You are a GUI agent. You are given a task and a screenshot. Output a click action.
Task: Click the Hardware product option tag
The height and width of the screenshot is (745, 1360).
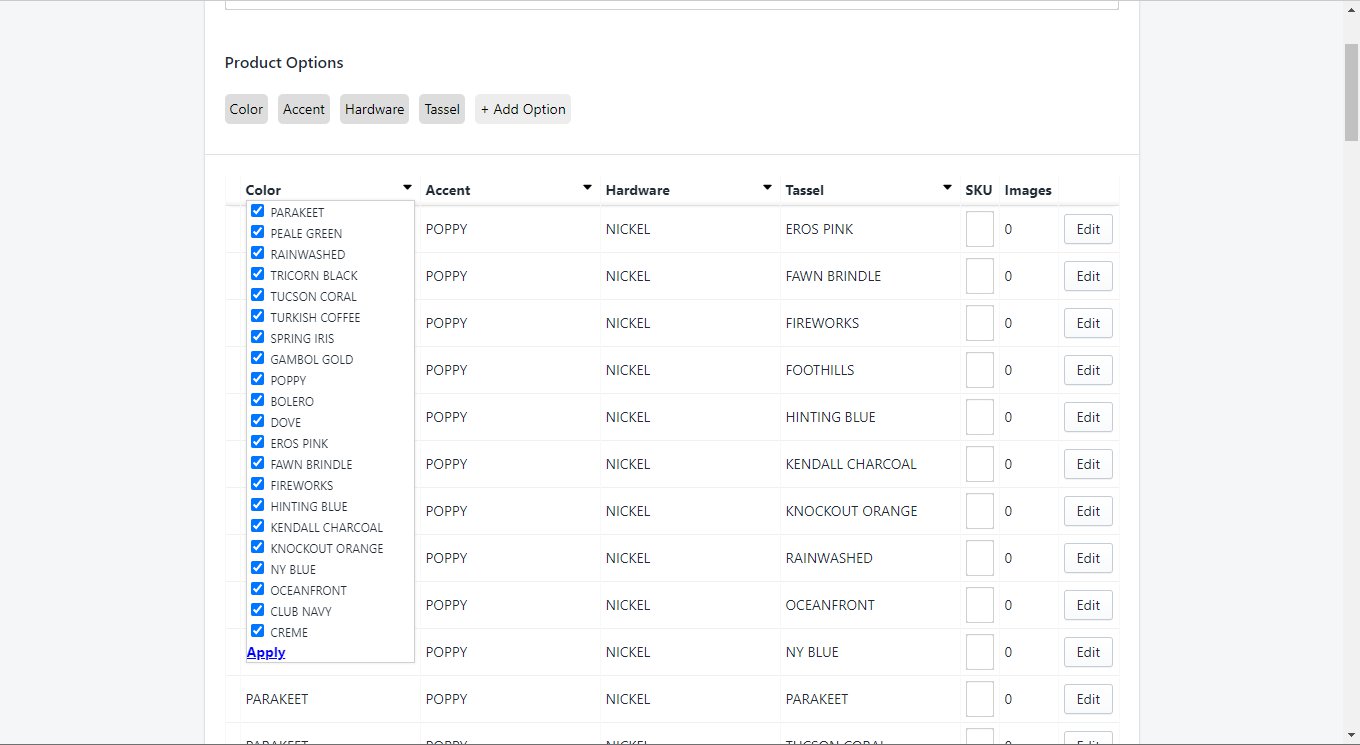(x=375, y=109)
